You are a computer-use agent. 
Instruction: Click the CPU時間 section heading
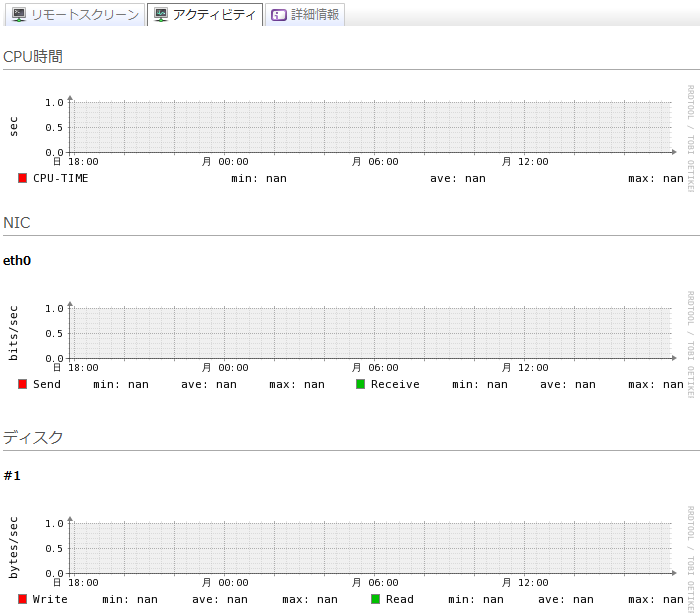[x=33, y=57]
